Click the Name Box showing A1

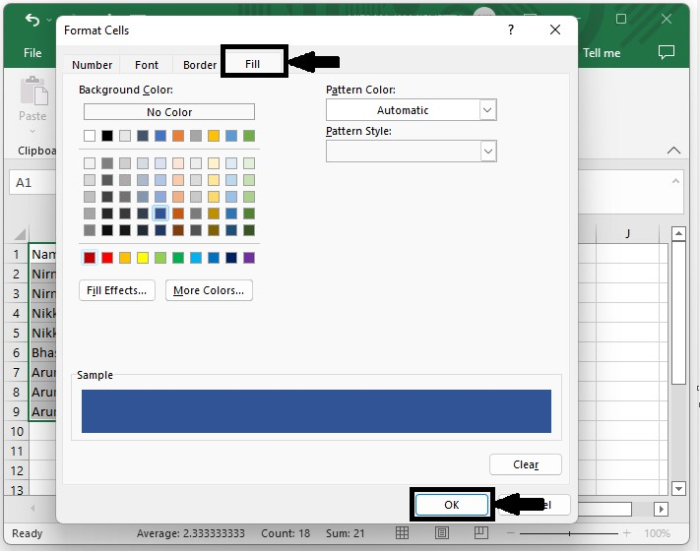pos(33,182)
